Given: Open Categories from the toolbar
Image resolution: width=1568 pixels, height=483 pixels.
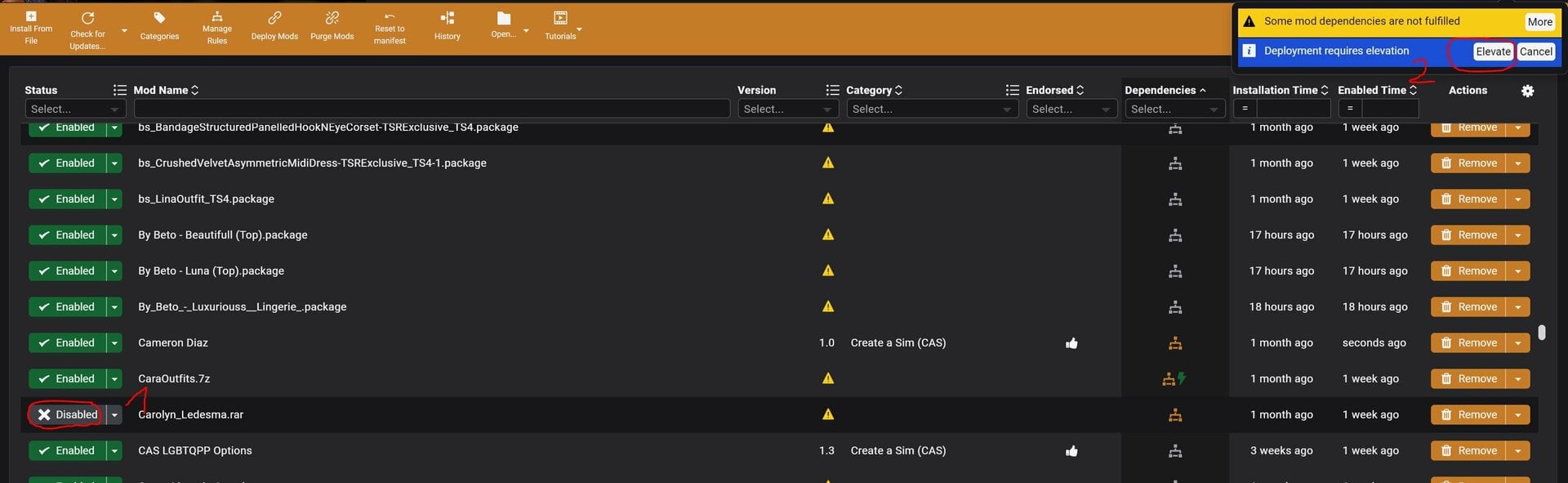Looking at the screenshot, I should pos(159,27).
